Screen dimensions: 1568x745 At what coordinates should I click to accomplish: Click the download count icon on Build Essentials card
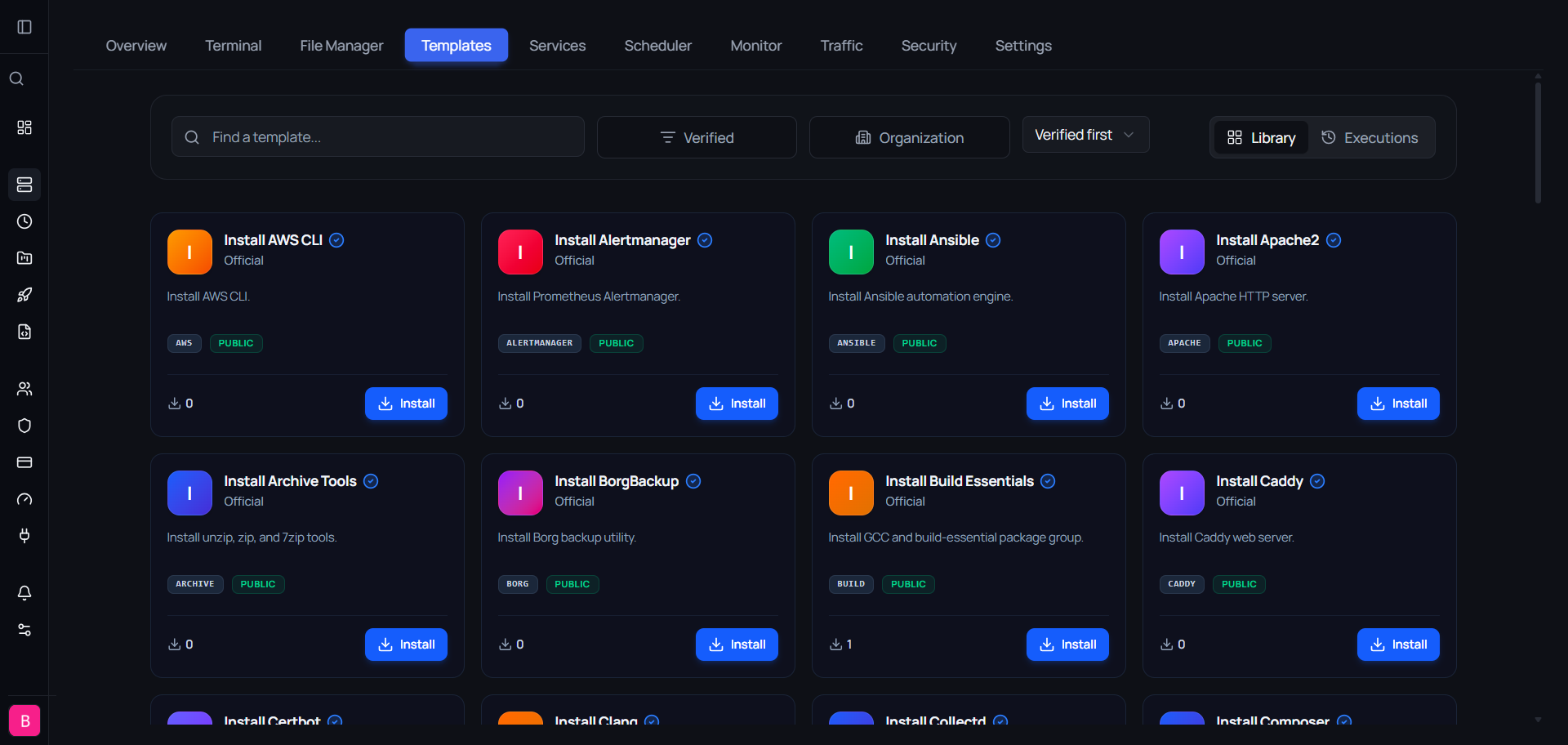835,645
